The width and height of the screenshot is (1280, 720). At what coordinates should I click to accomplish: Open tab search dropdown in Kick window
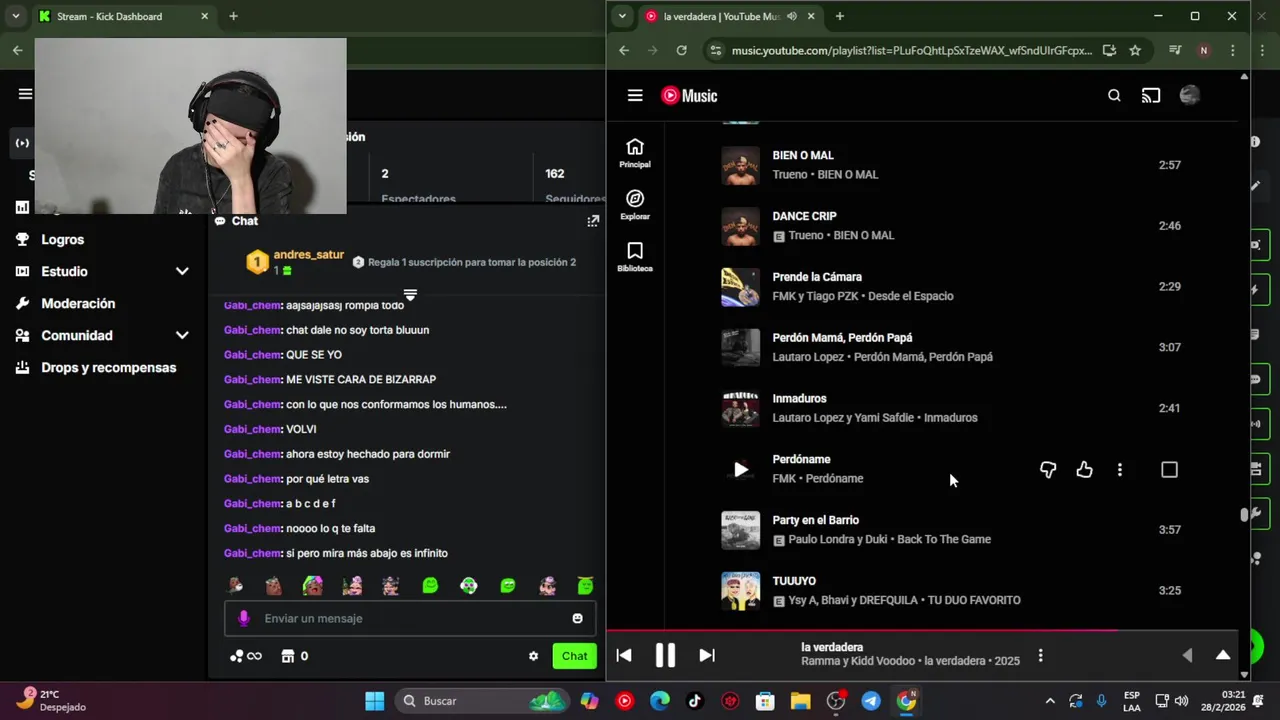coord(15,16)
